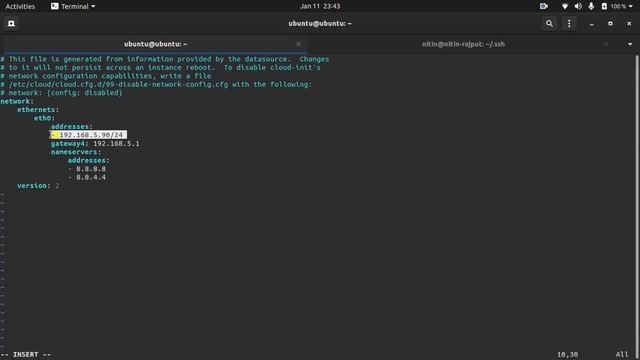Click the Wi-Fi status icon
The width and height of the screenshot is (640, 360).
[x=565, y=6]
